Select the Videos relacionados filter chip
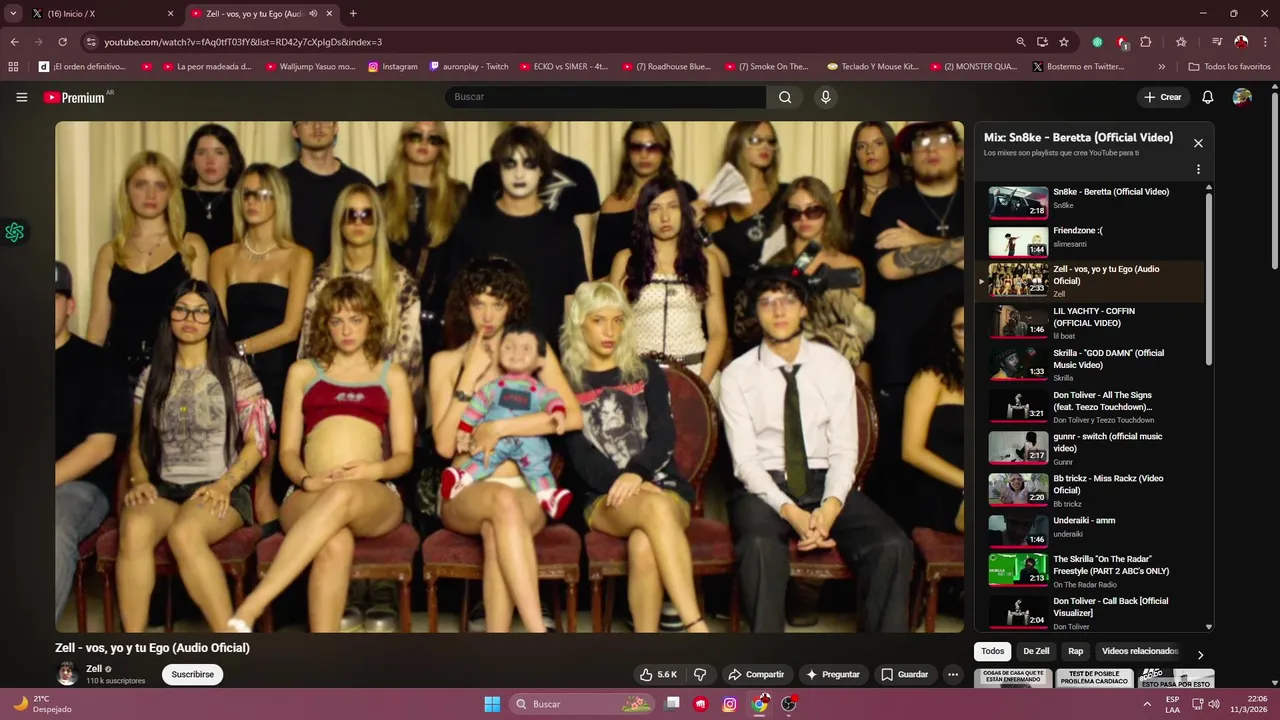This screenshot has height=720, width=1280. (1140, 651)
